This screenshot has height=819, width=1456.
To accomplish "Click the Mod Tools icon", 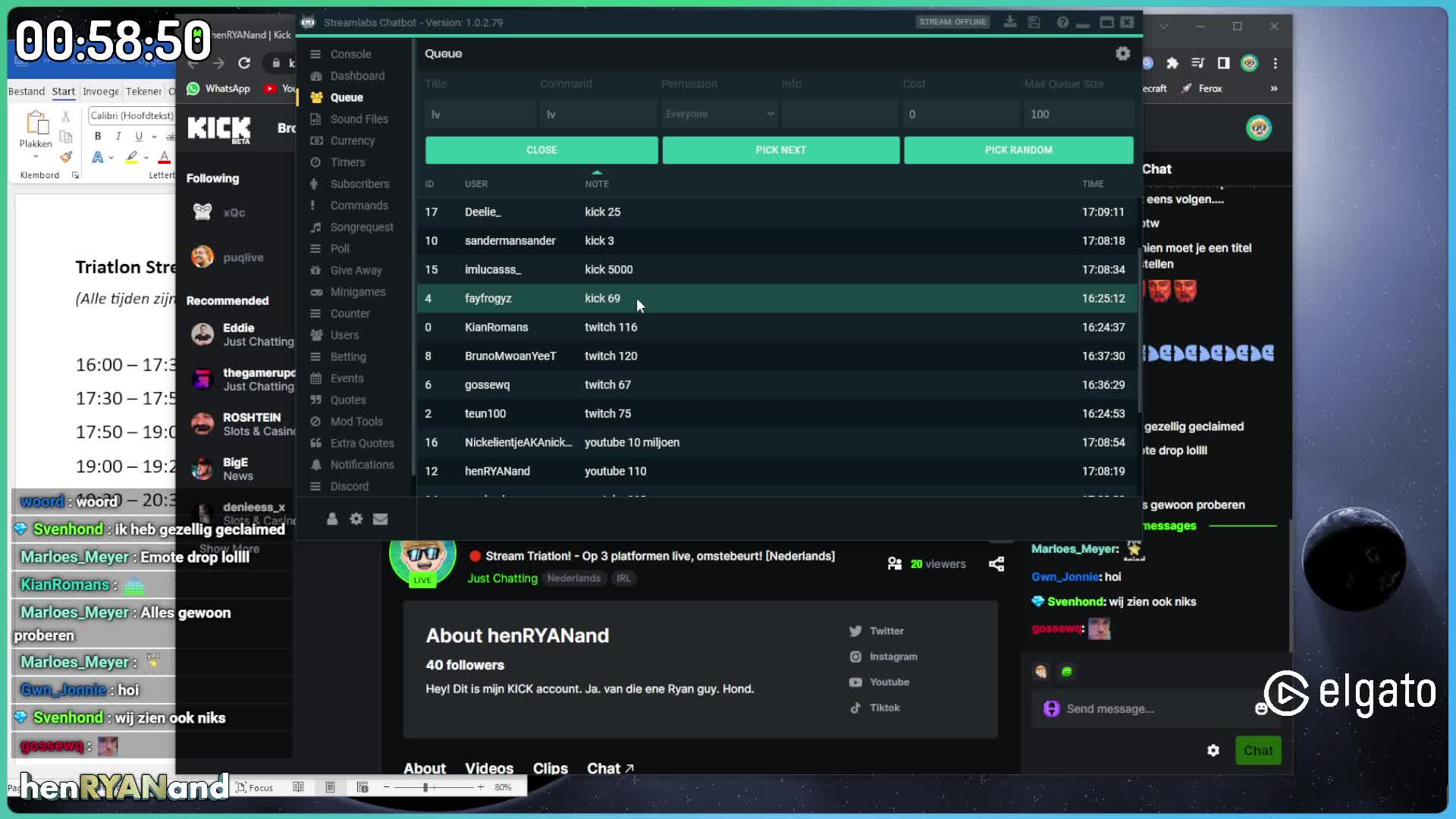I will [315, 422].
